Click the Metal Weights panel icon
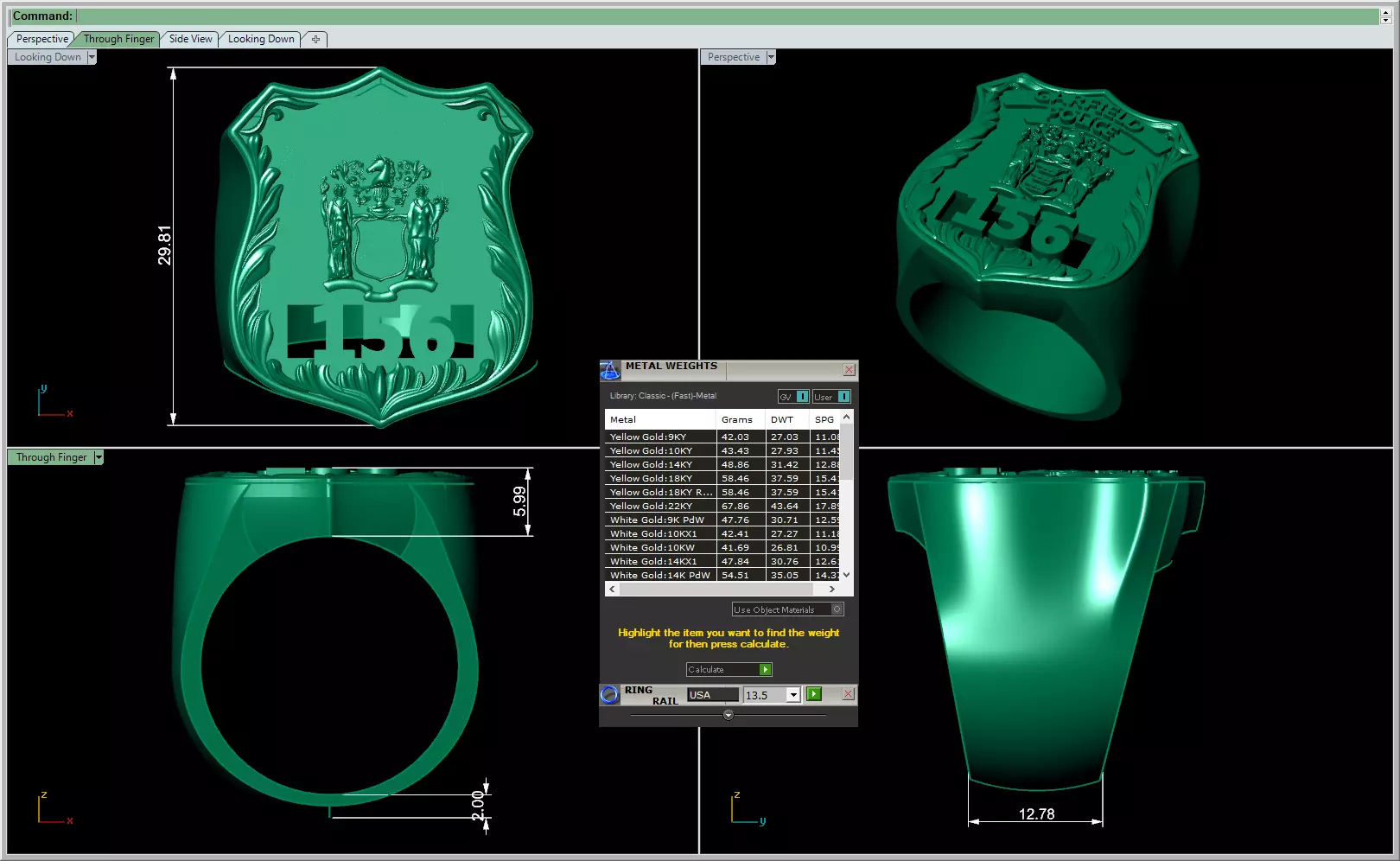 [609, 370]
